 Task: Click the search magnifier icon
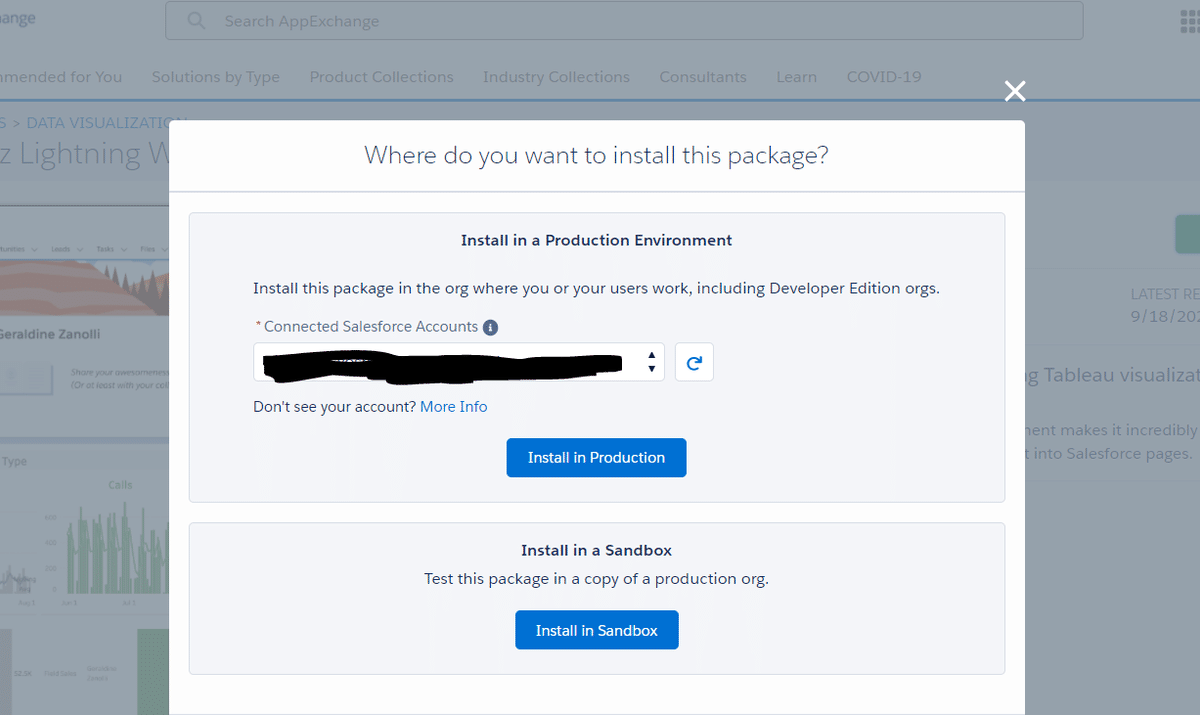click(x=196, y=20)
